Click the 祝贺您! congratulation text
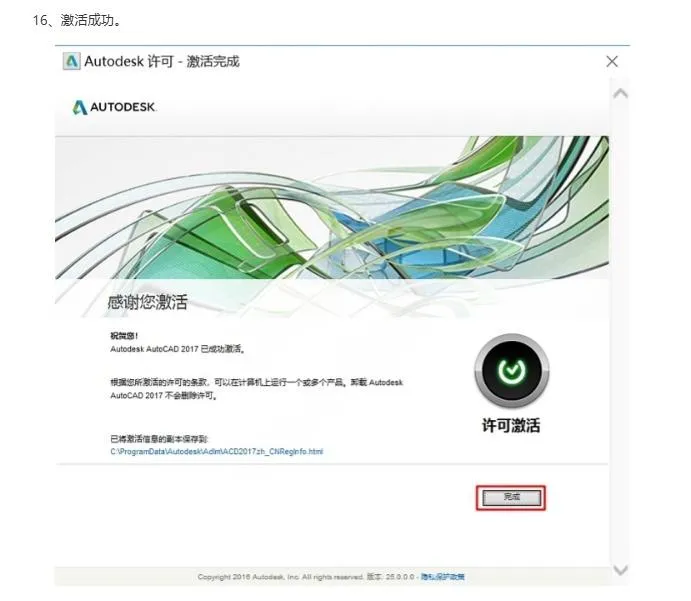Viewport: 691px width, 601px height. pyautogui.click(x=124, y=336)
